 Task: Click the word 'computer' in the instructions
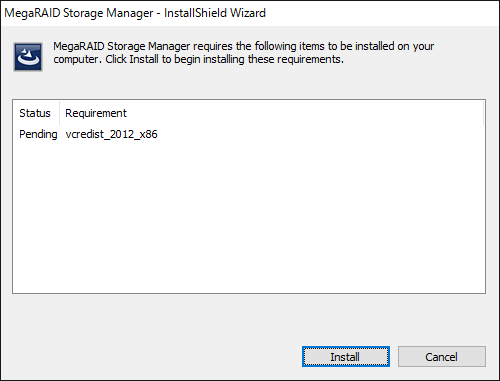76,59
